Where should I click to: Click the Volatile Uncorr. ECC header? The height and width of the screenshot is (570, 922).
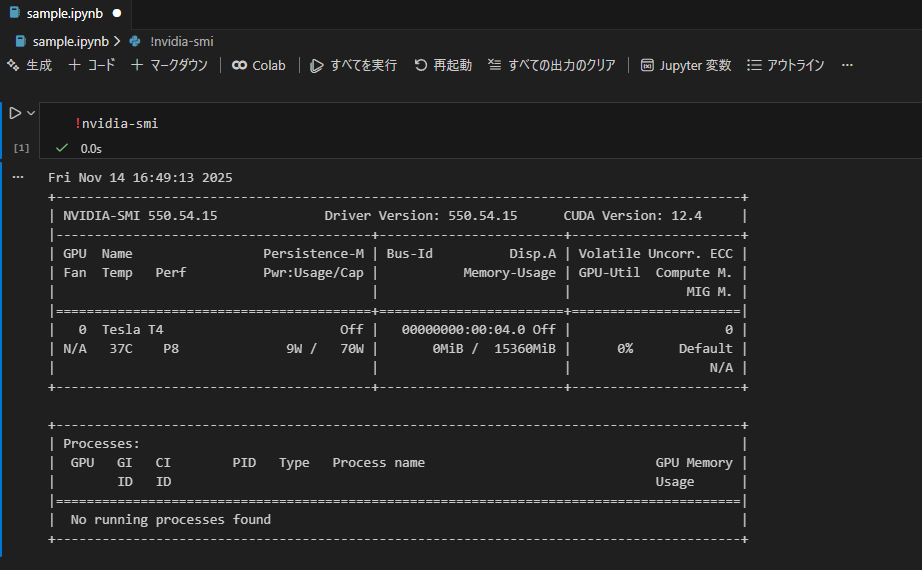click(x=656, y=254)
